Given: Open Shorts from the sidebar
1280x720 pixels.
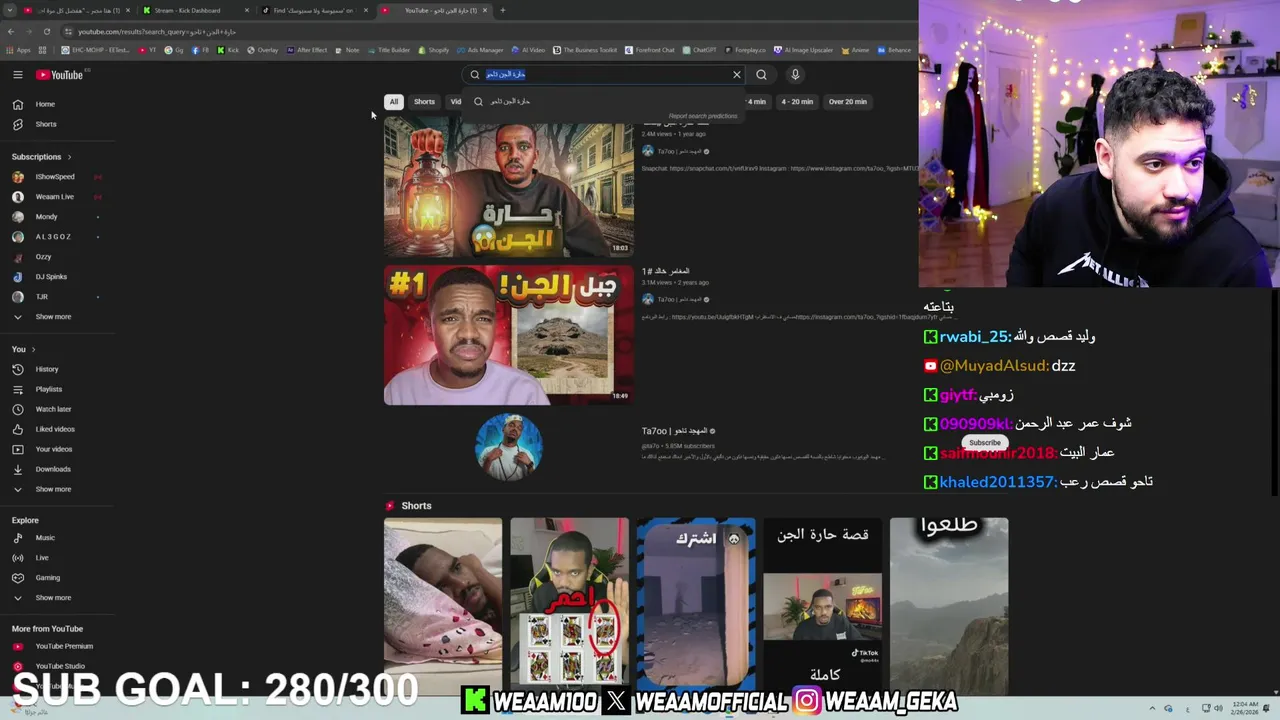Looking at the screenshot, I should [x=46, y=124].
